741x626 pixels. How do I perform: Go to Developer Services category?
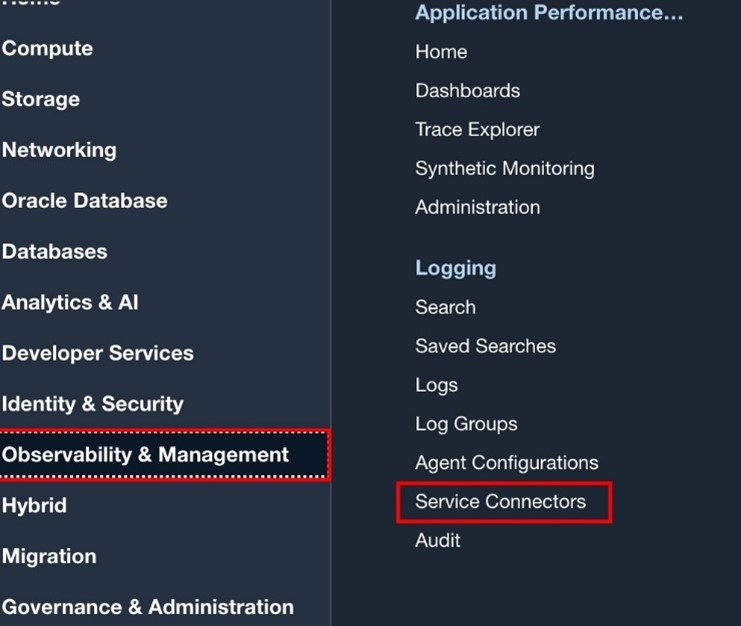click(x=98, y=353)
